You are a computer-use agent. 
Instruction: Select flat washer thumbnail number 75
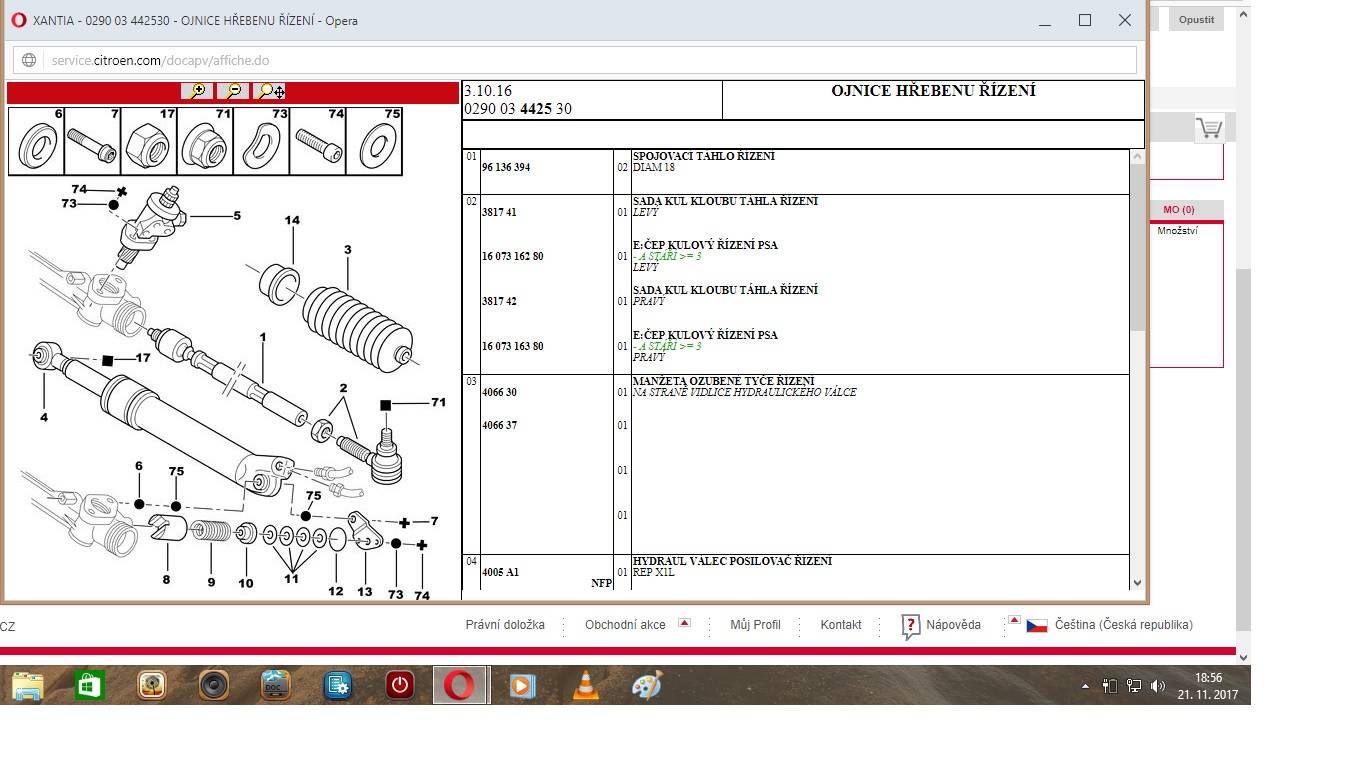coord(374,141)
